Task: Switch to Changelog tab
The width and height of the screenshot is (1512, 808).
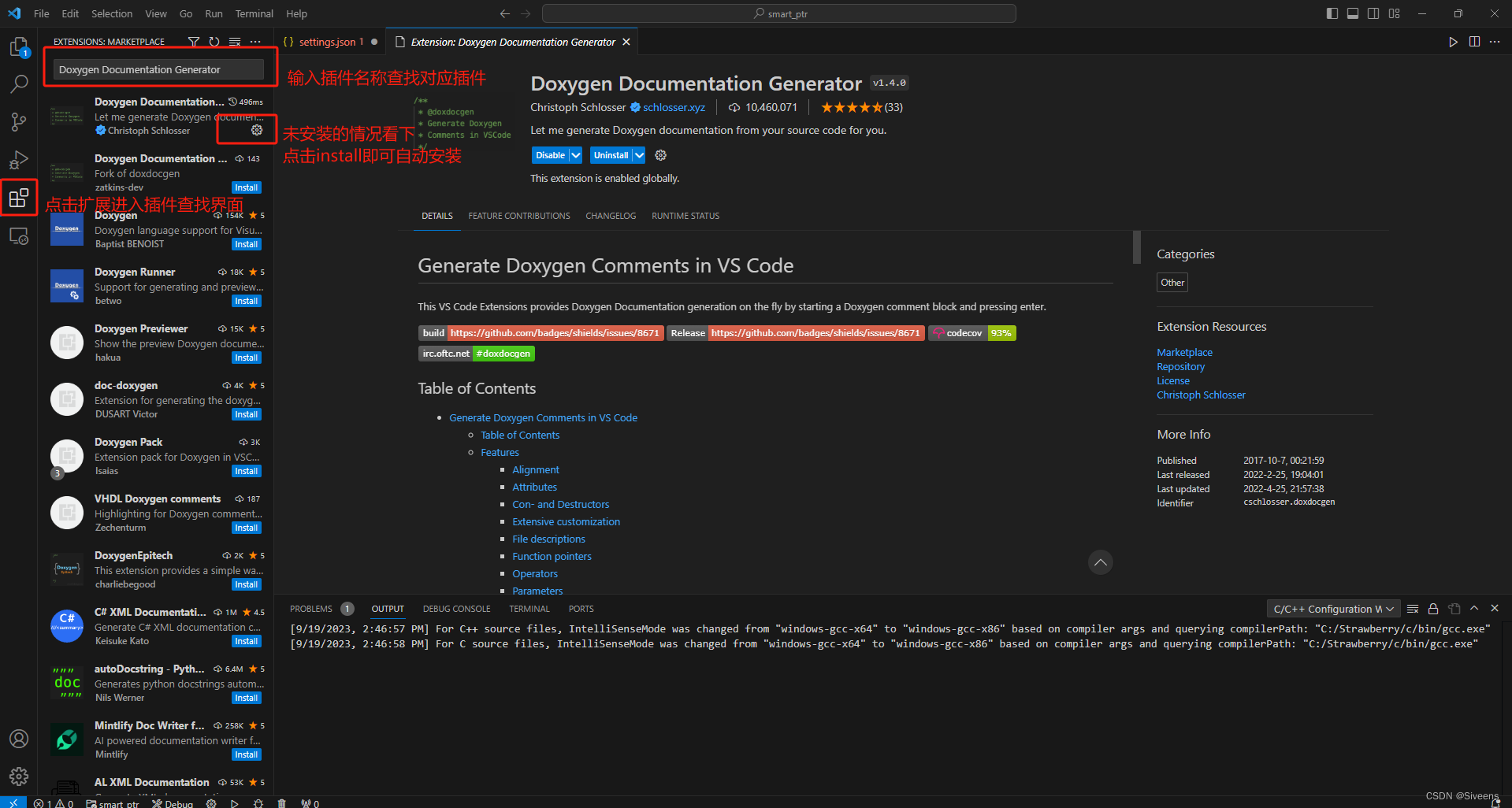Action: pos(611,216)
